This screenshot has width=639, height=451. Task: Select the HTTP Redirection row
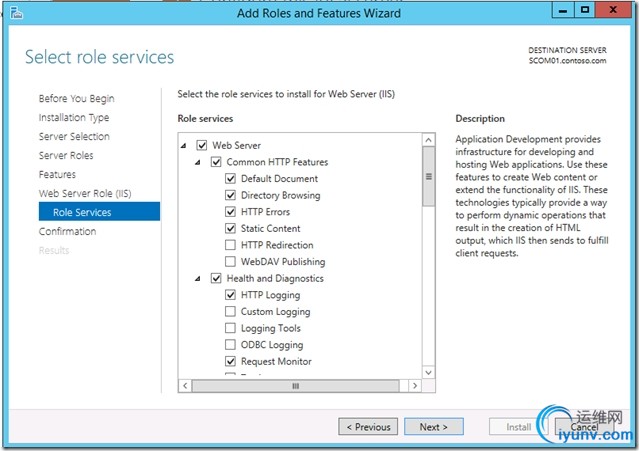click(x=277, y=245)
